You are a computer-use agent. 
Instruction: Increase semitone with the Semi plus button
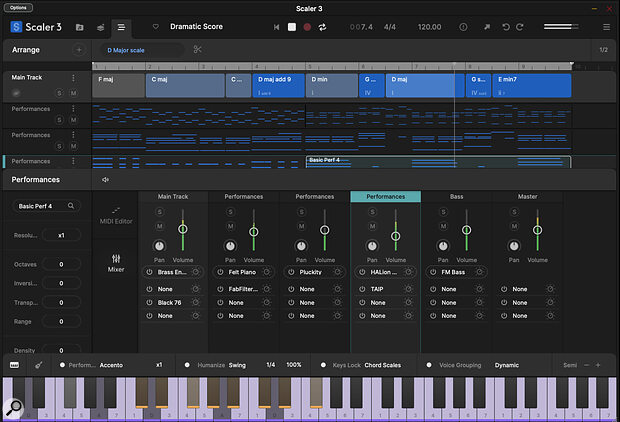(598, 365)
